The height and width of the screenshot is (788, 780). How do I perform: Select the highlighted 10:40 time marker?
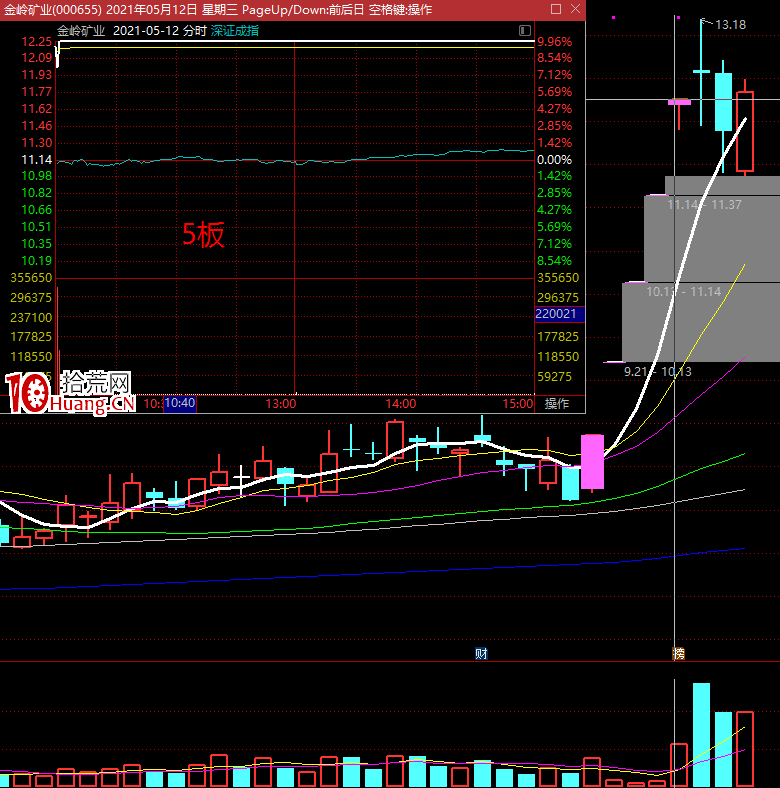coord(180,403)
